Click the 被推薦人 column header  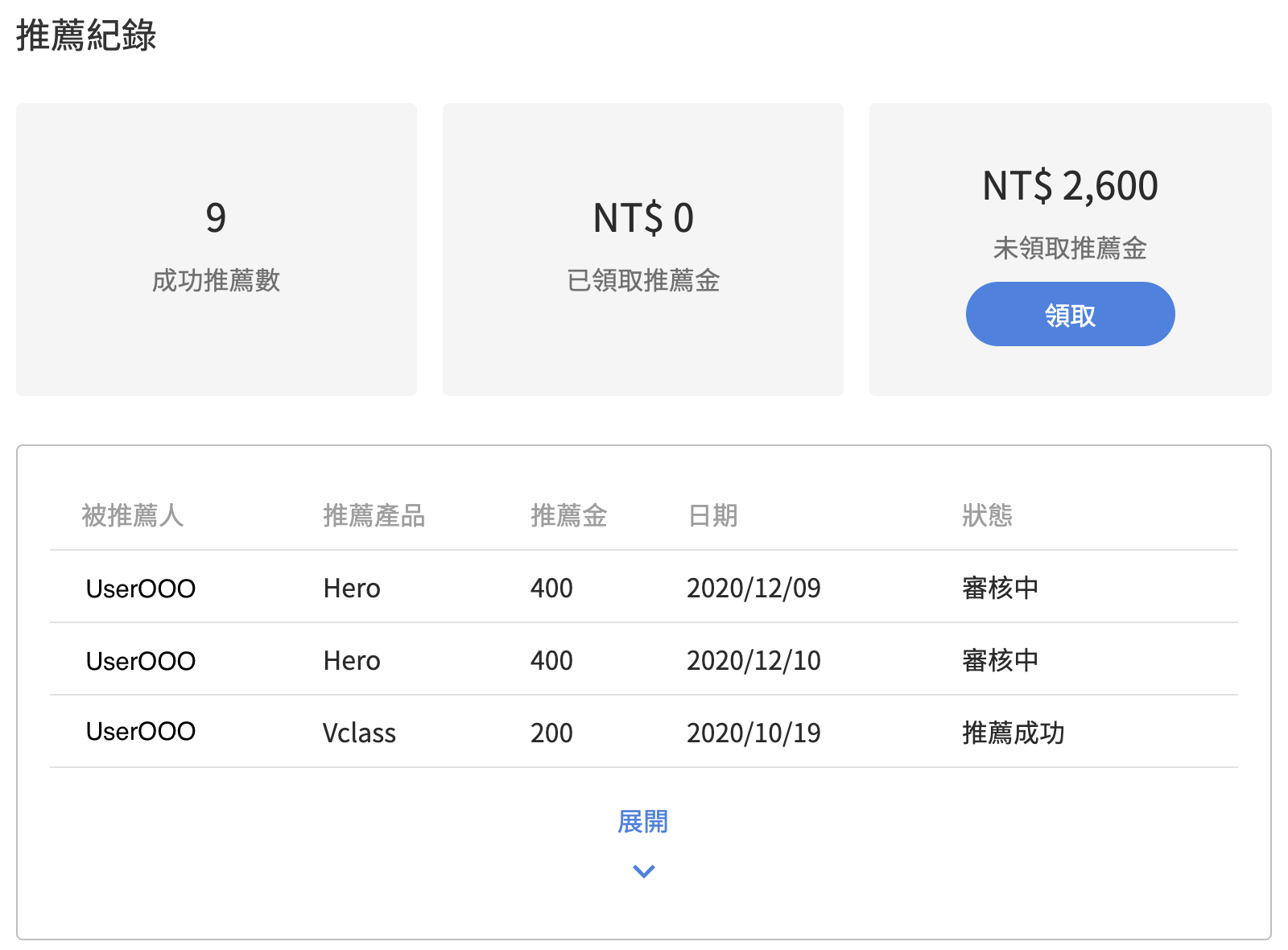[133, 515]
